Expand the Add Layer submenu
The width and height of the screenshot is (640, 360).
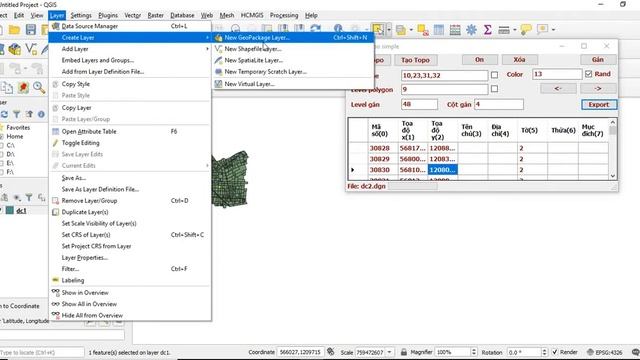(130, 49)
